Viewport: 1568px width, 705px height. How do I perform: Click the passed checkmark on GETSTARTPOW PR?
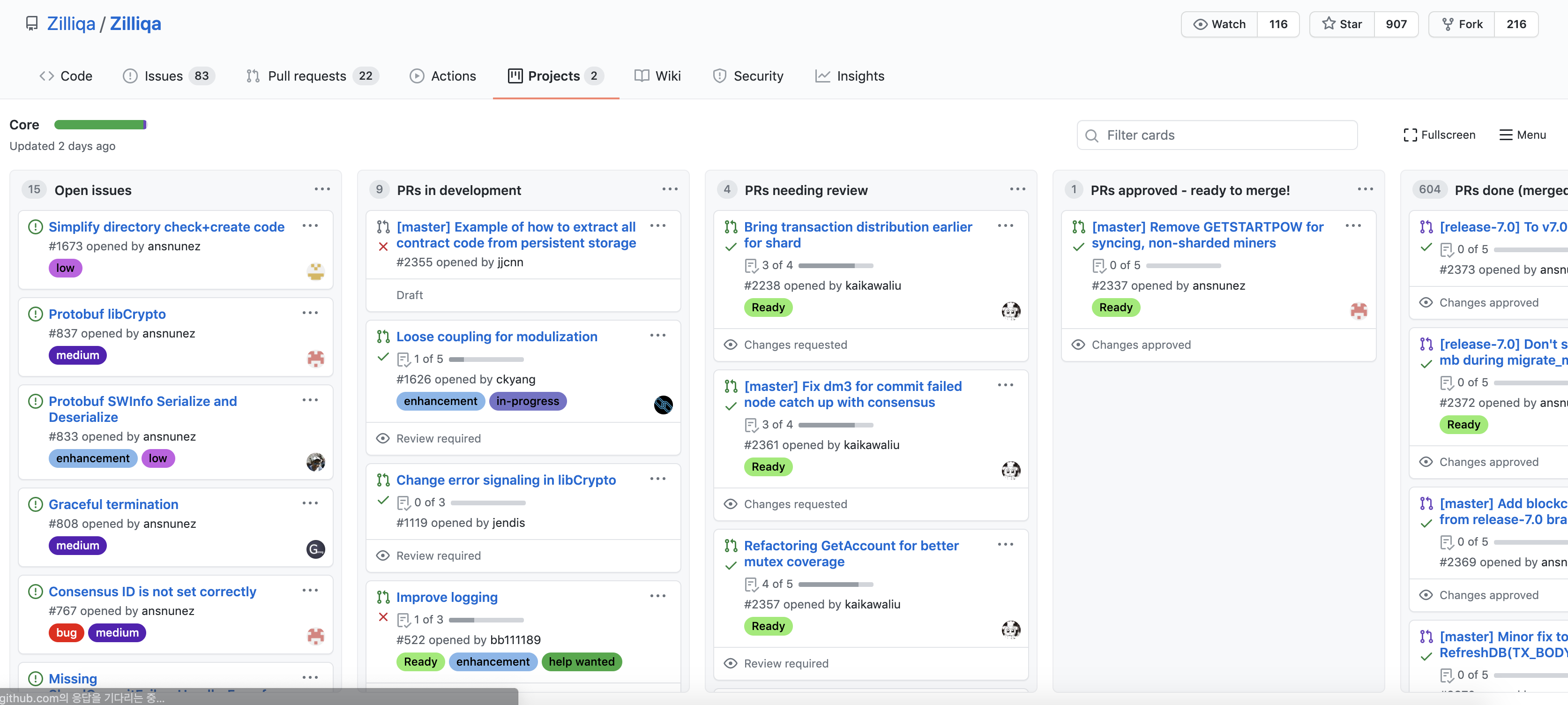pos(1078,247)
